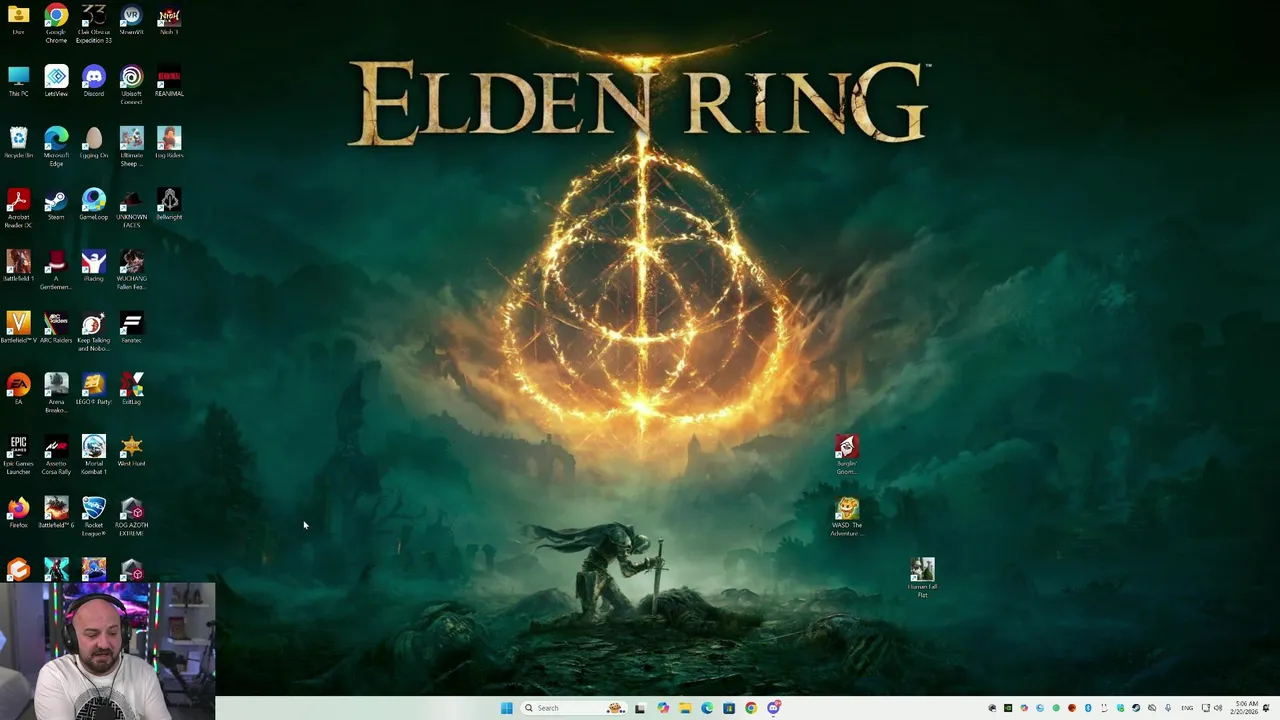Select the Burglin' Gnomes desktop icon
The image size is (1280, 720).
point(847,455)
